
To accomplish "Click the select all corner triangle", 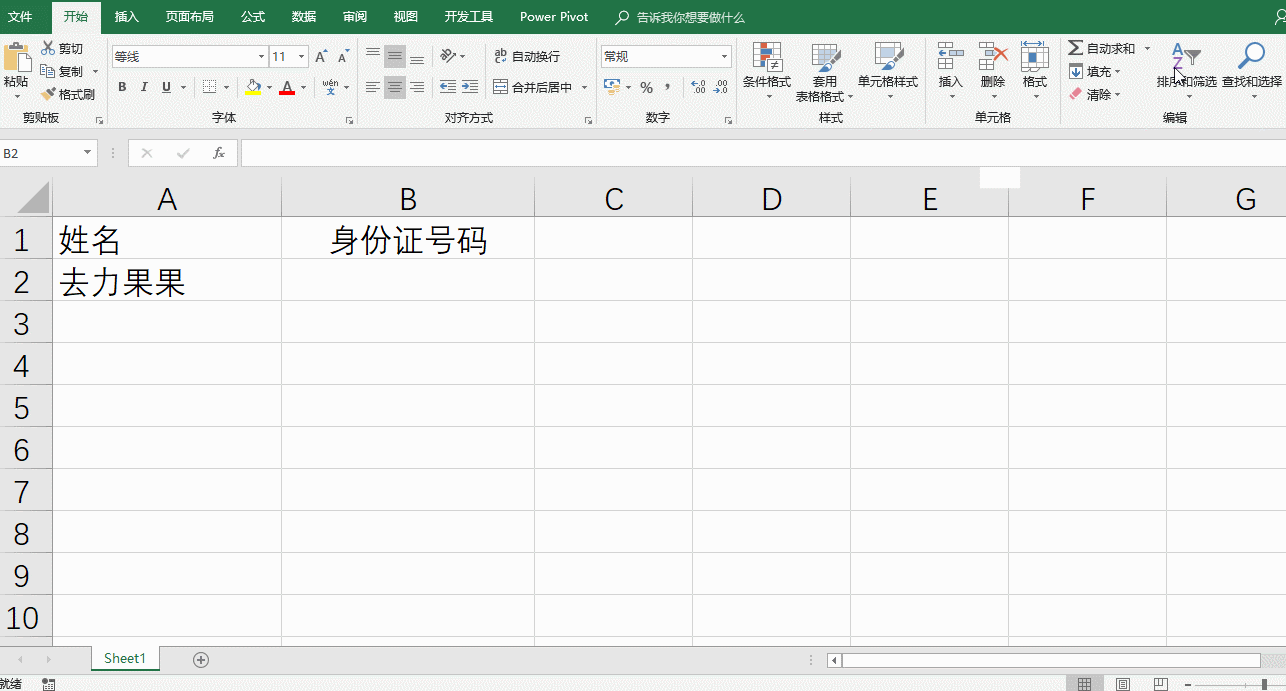I will (33, 198).
